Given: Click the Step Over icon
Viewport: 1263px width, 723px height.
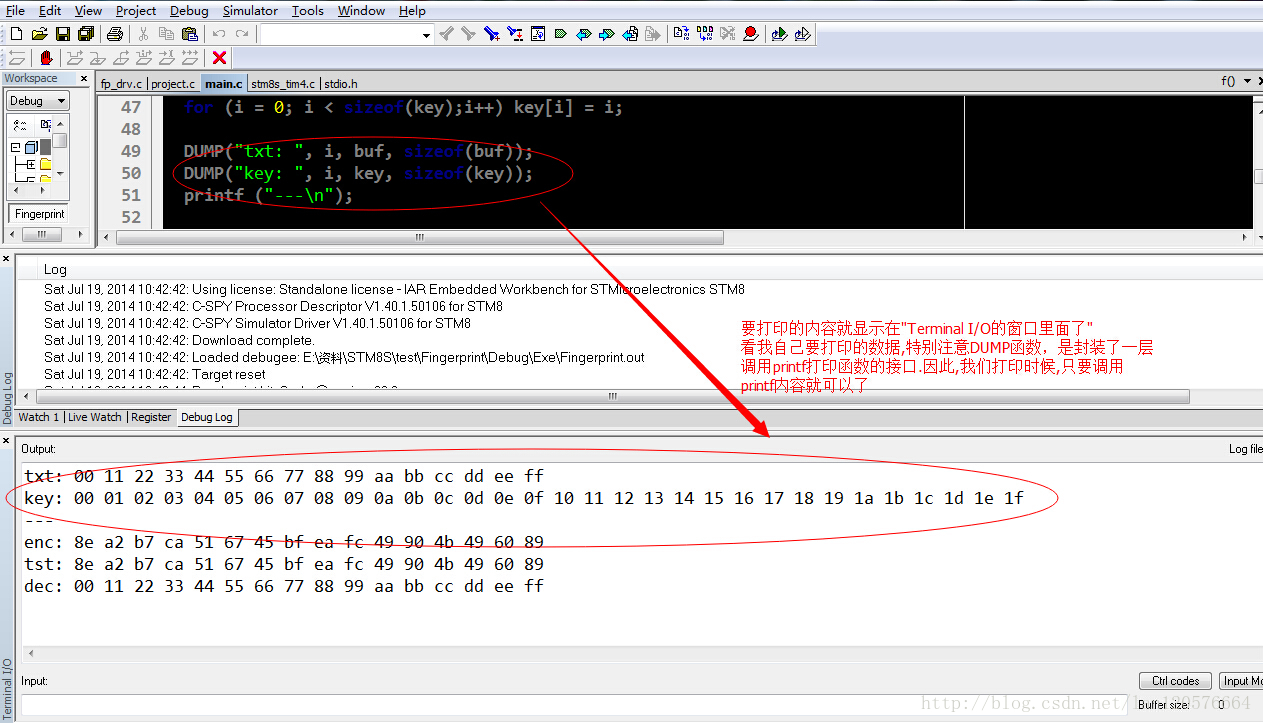Looking at the screenshot, I should point(75,58).
